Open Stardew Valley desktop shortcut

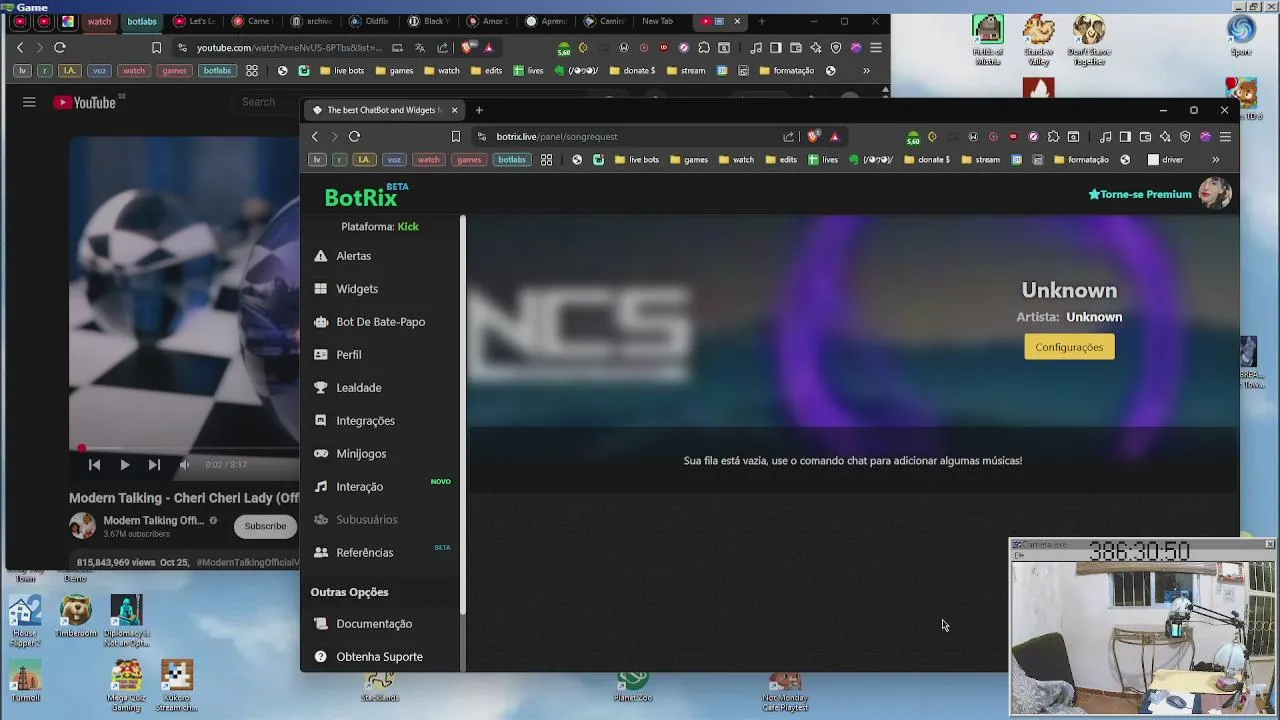[1039, 42]
